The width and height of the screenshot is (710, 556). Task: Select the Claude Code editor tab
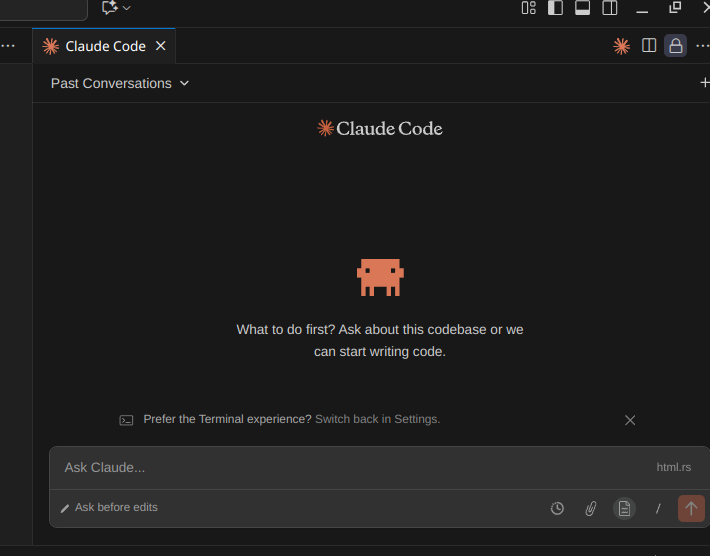tap(104, 46)
